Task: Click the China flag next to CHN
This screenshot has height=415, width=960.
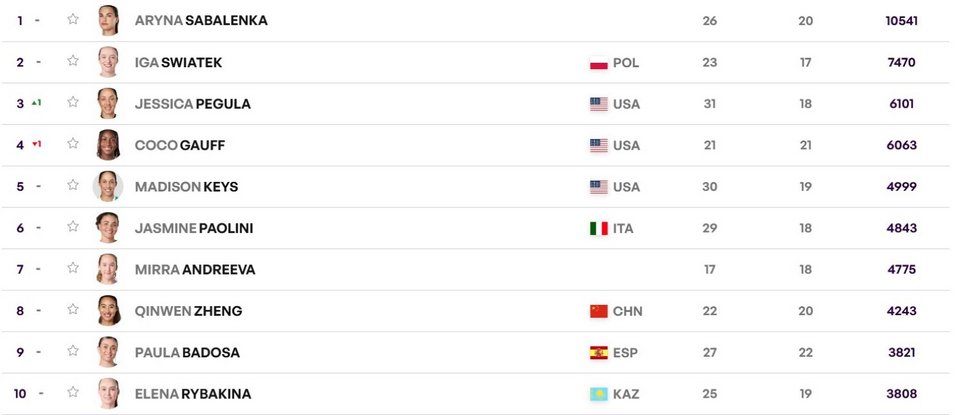Action: pos(599,312)
